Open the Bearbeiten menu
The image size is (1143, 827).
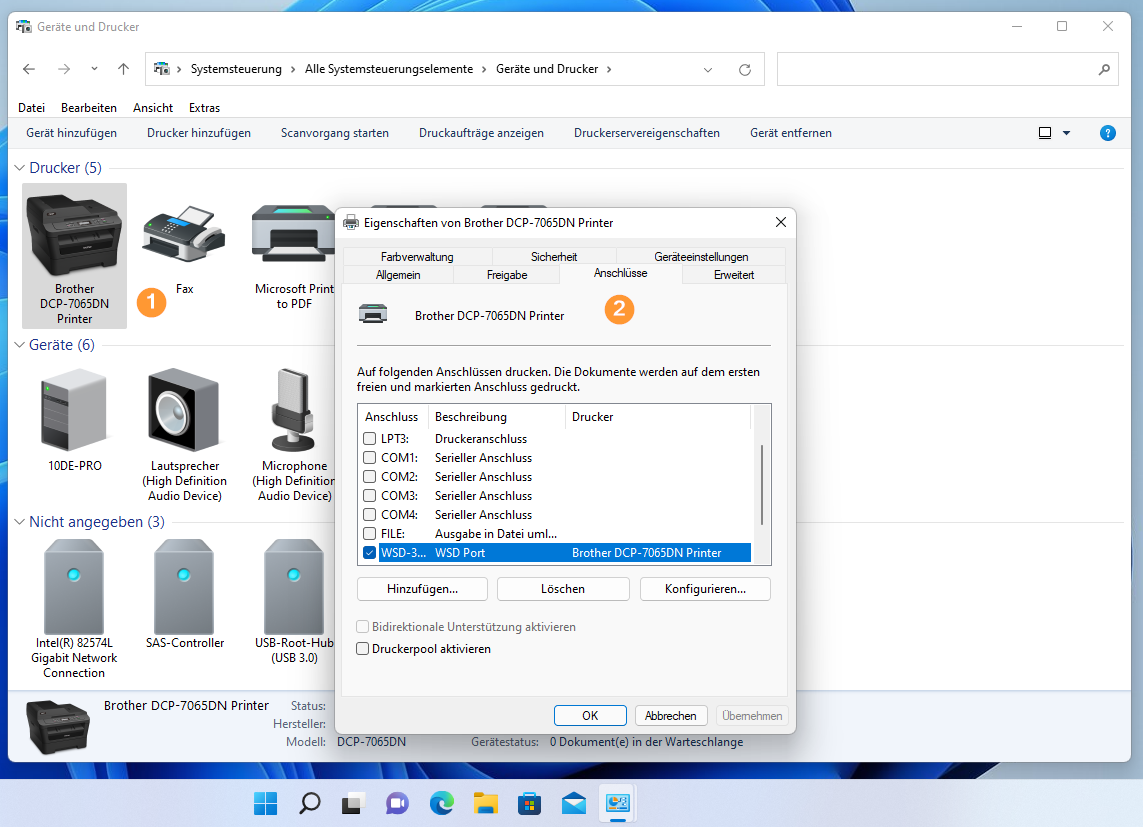tap(89, 108)
